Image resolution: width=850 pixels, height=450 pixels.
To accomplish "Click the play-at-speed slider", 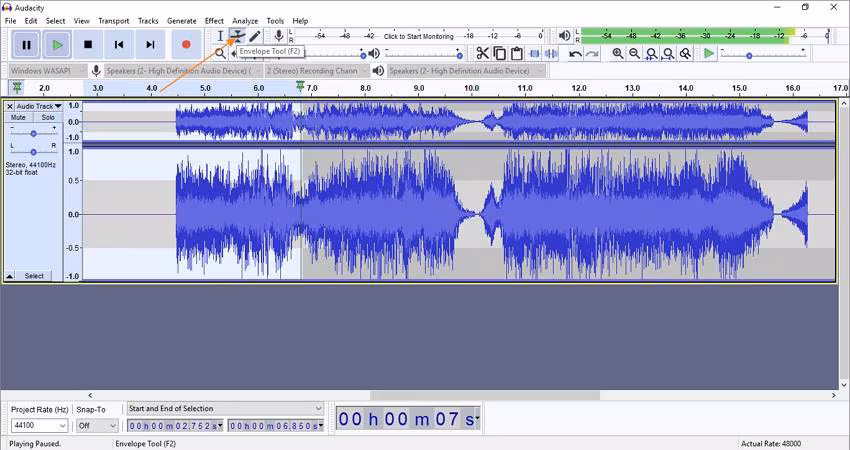I will point(762,55).
